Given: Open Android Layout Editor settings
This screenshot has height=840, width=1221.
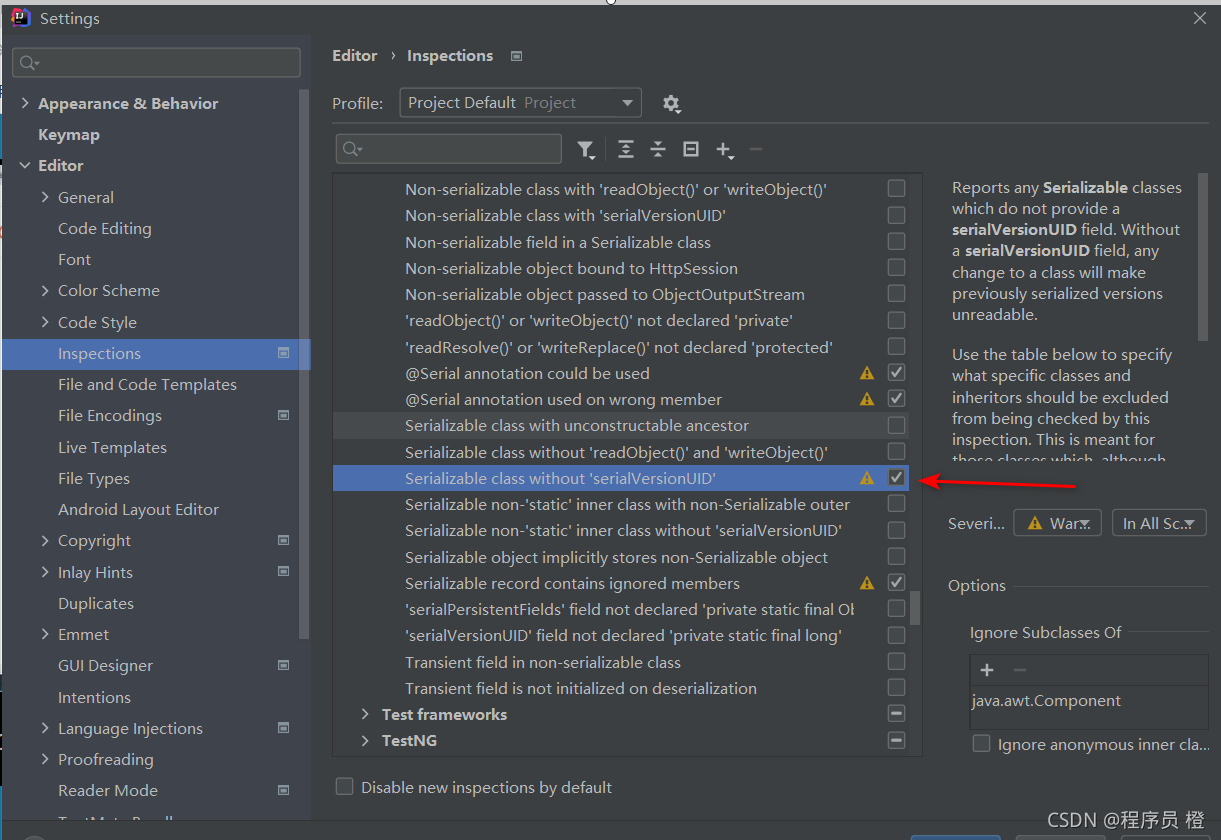Looking at the screenshot, I should click(138, 509).
